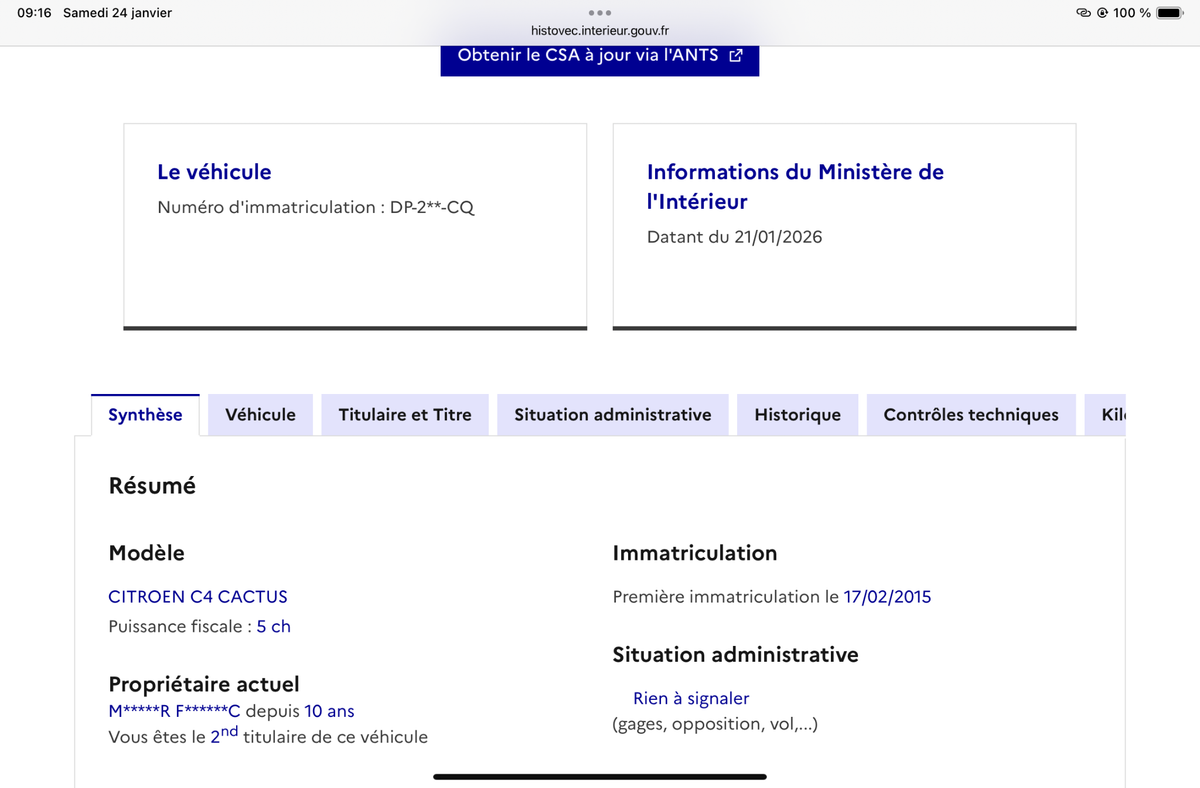Open the ellipsis menu above the address bar
This screenshot has height=788, width=1200.
coord(599,13)
